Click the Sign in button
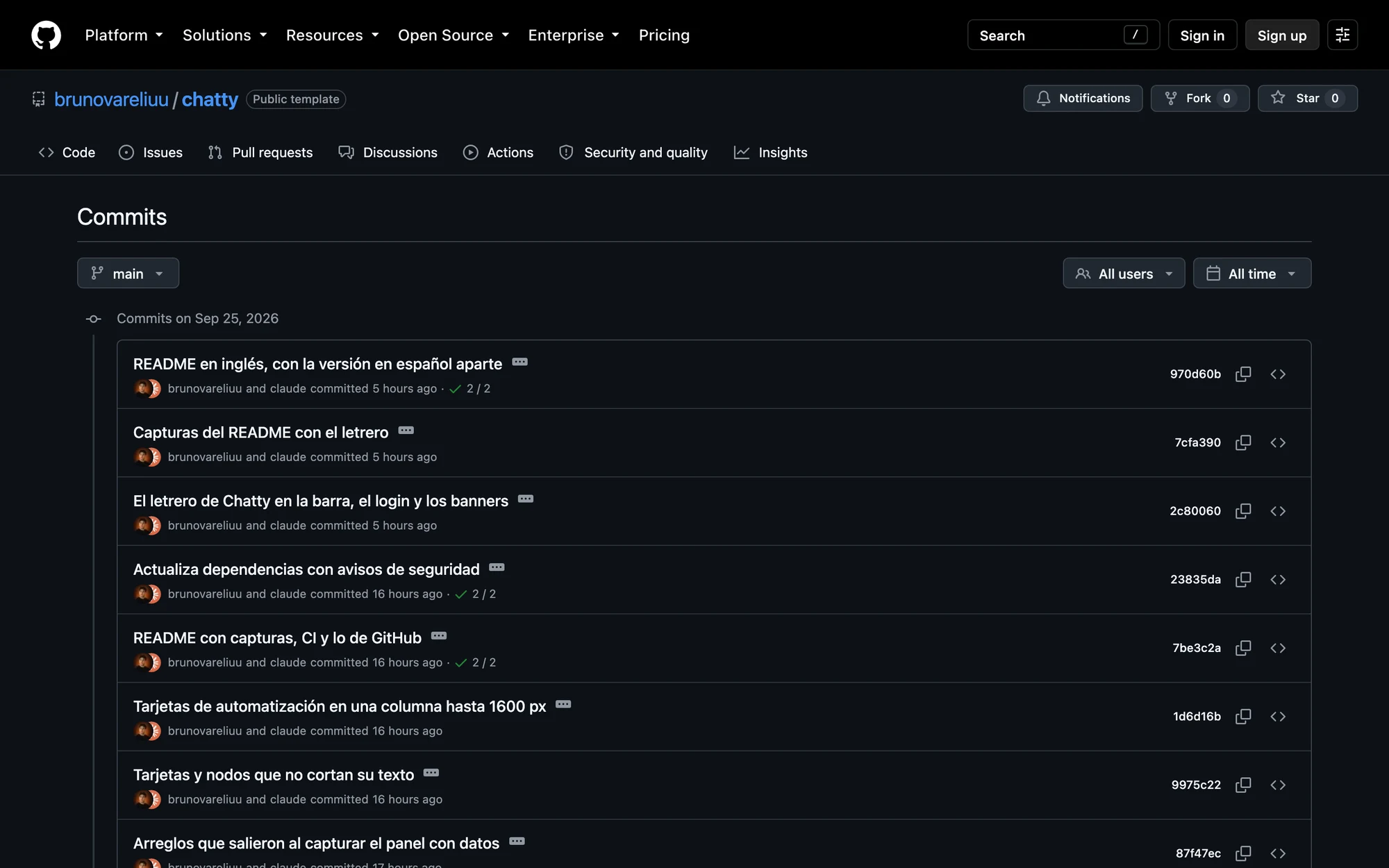Viewport: 1389px width, 868px height. point(1202,35)
